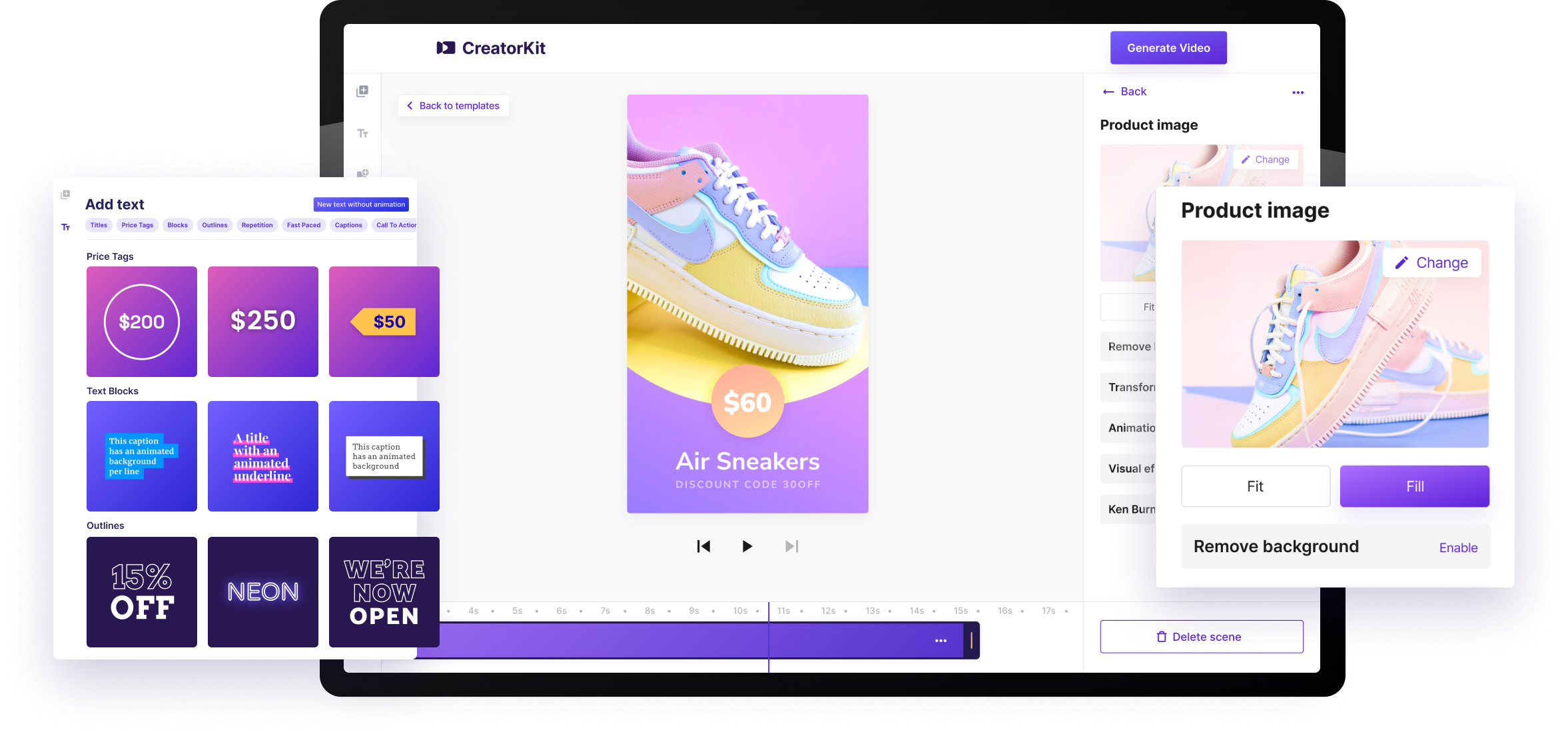Select the Outlines category chip
1568x734 pixels.
[x=214, y=225]
